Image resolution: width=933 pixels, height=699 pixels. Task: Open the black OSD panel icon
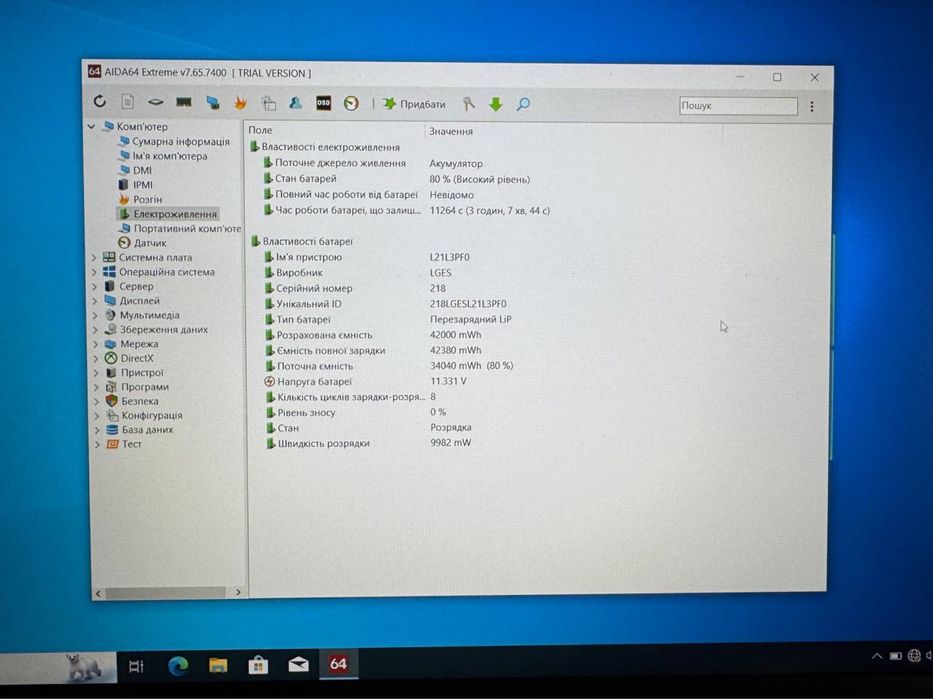323,103
